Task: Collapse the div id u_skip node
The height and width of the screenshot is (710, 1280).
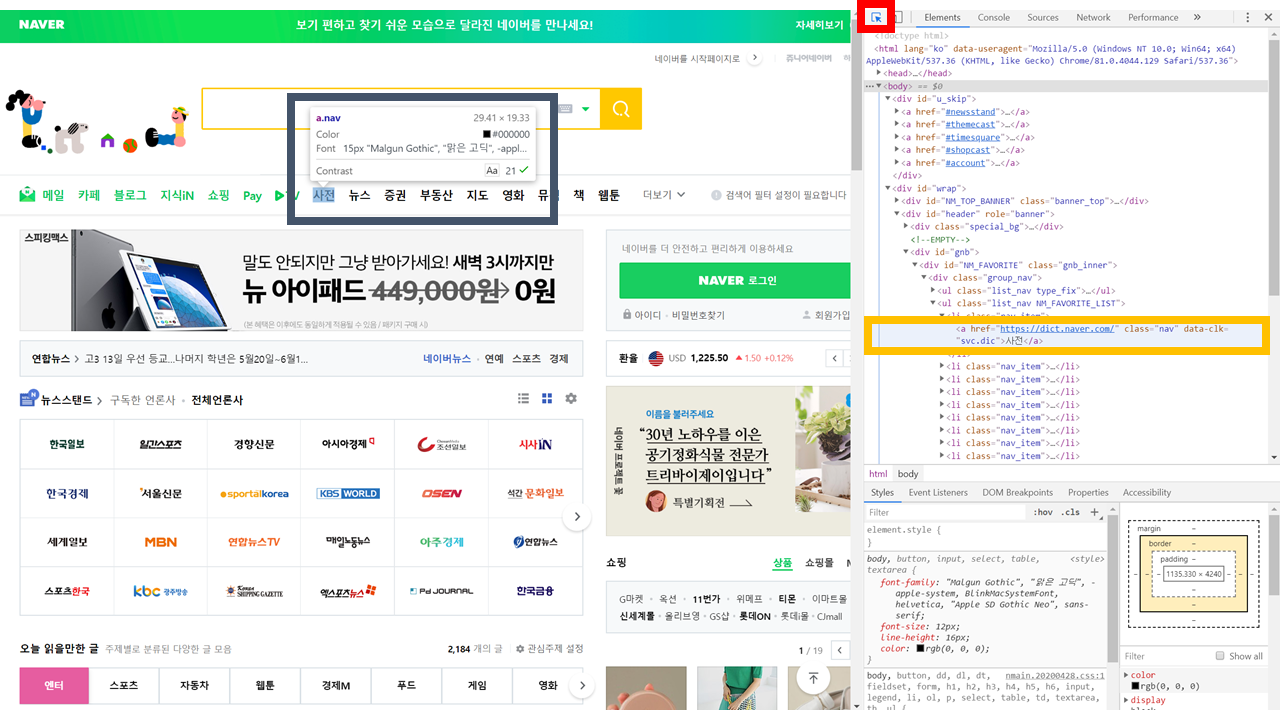Action: (888, 99)
